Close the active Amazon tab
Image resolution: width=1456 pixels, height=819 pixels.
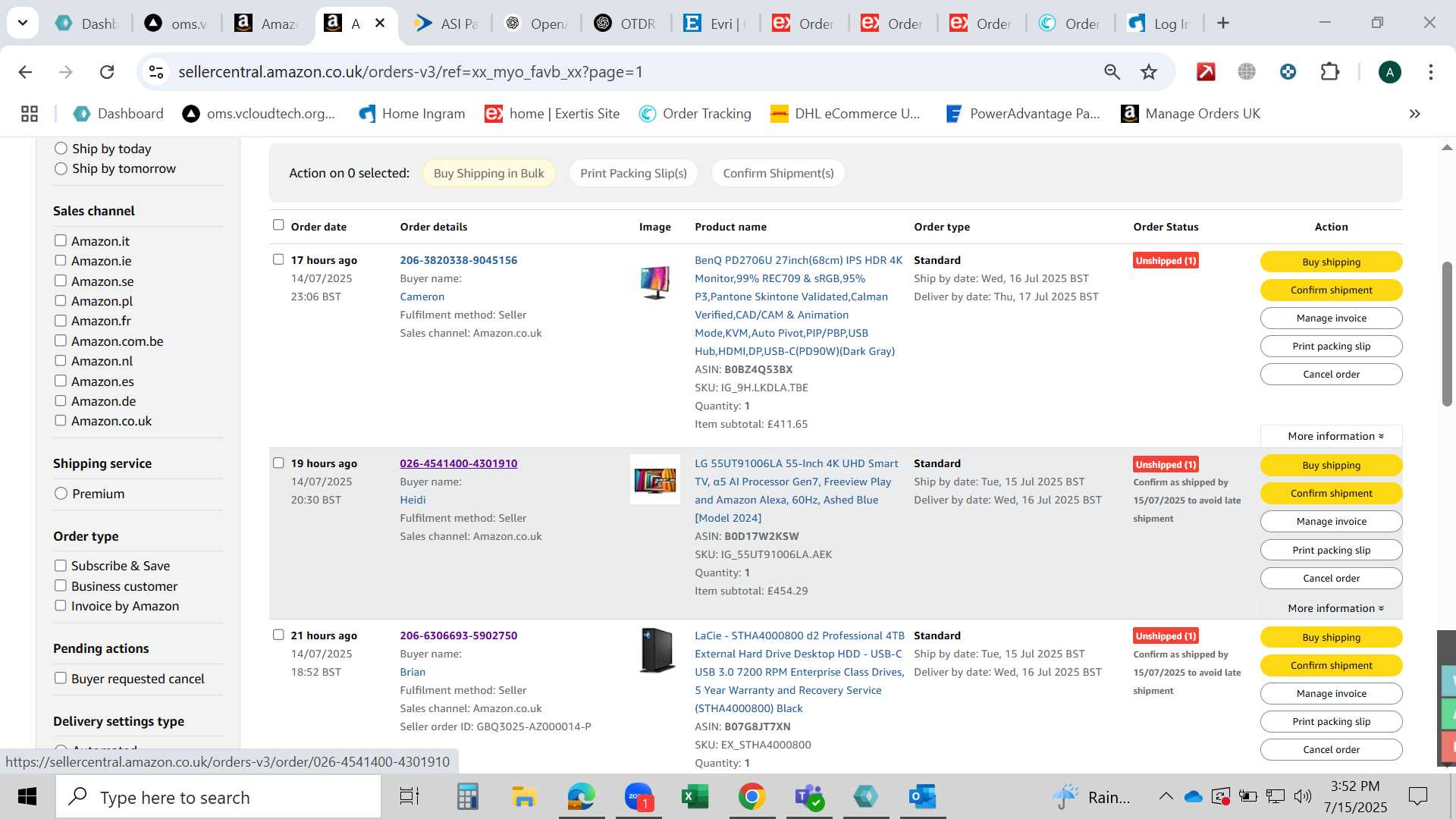tap(380, 24)
